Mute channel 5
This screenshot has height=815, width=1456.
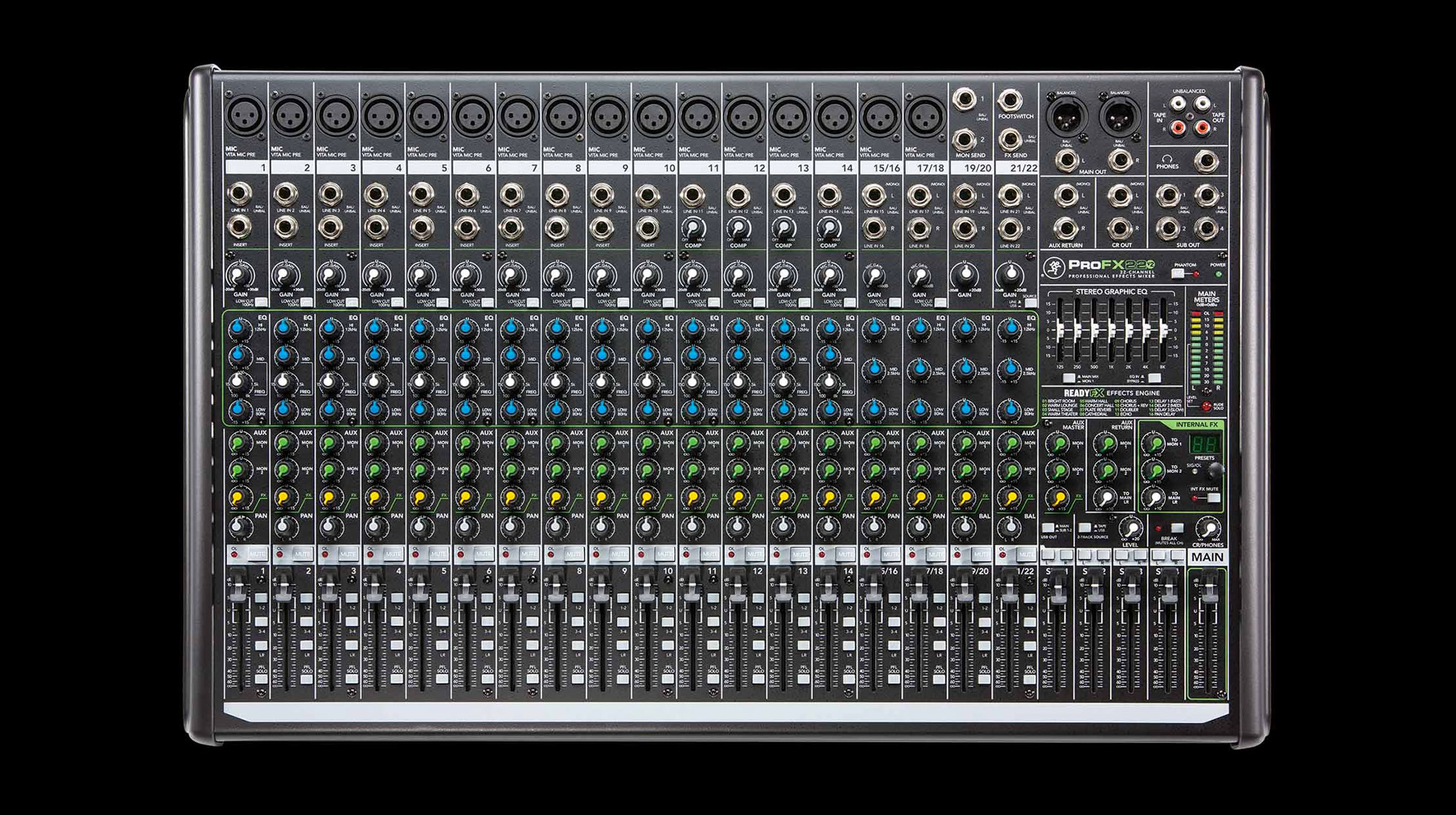(x=439, y=554)
